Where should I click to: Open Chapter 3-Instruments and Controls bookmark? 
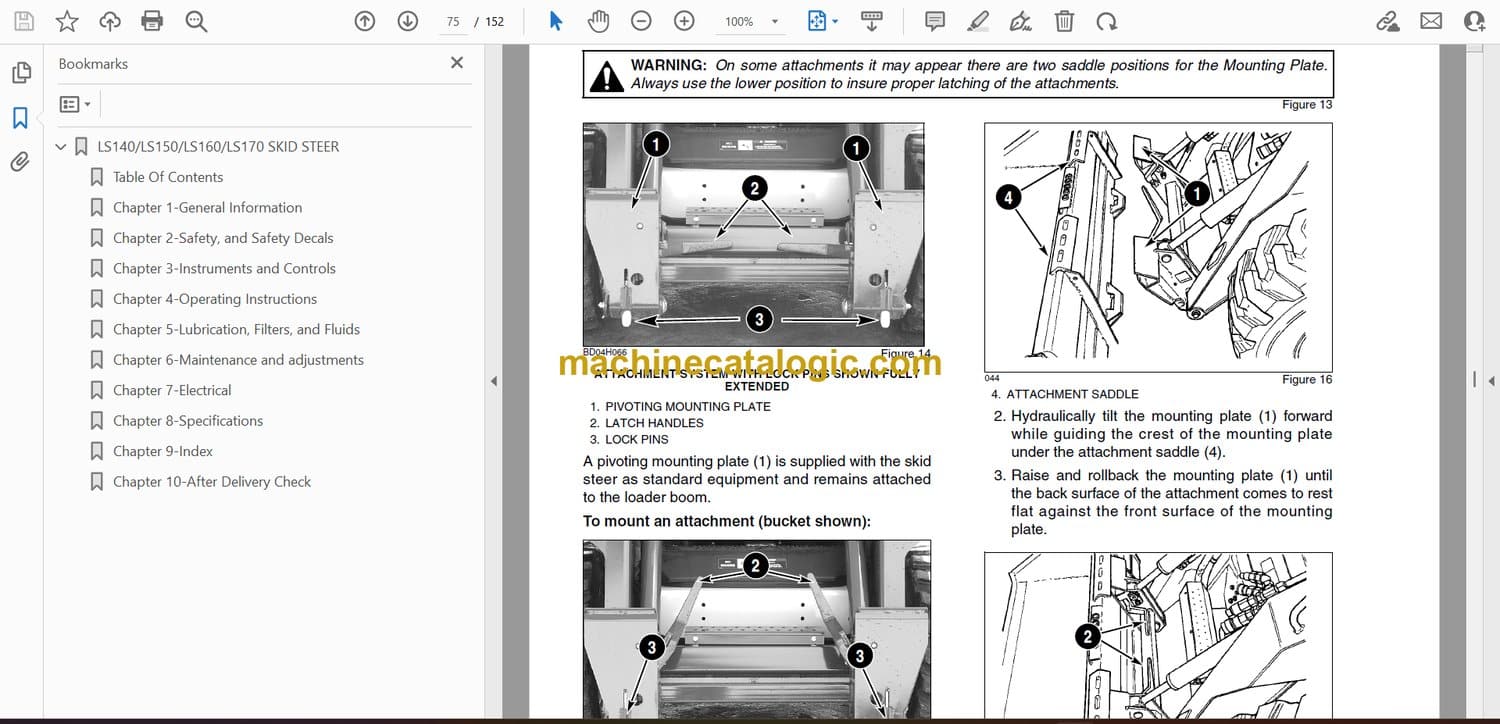[224, 269]
